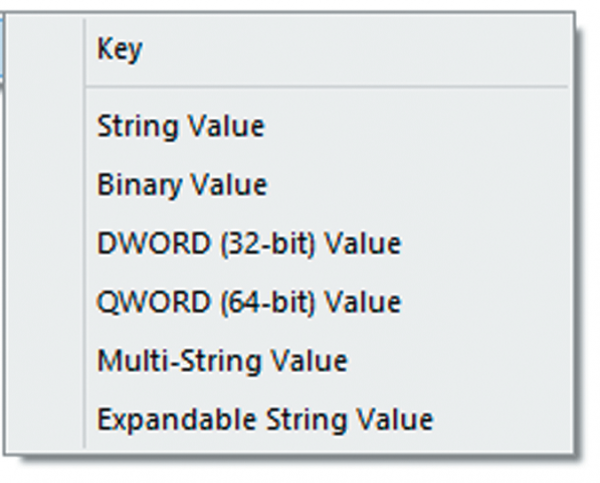Image resolution: width=600 pixels, height=483 pixels.
Task: Choose the DWORD menu option
Action: point(248,243)
